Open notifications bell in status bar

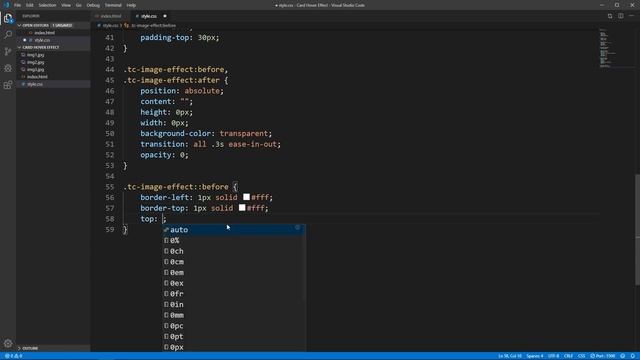[x=633, y=356]
